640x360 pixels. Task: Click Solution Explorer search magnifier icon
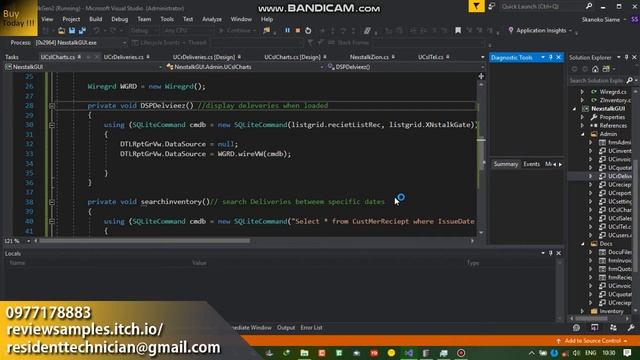tap(629, 80)
